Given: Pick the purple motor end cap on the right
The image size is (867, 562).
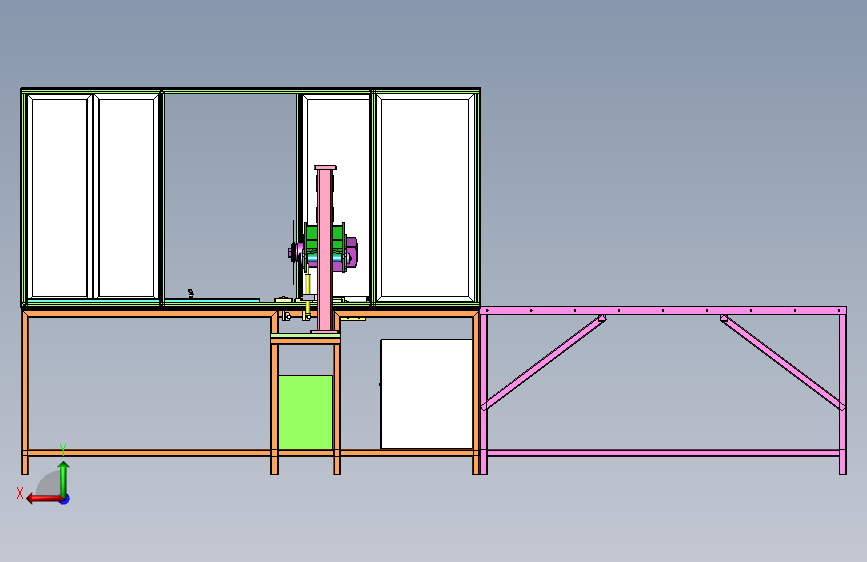Looking at the screenshot, I should coord(352,252).
